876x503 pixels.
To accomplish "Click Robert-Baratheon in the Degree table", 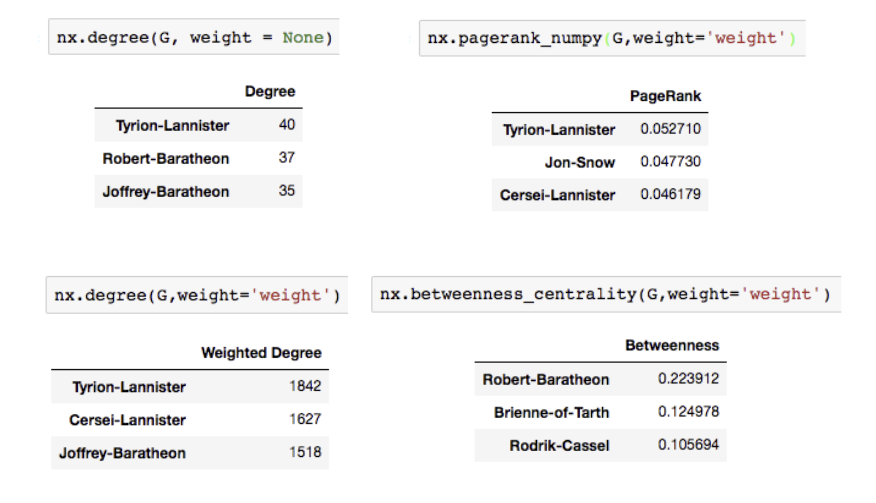I will tap(165, 158).
